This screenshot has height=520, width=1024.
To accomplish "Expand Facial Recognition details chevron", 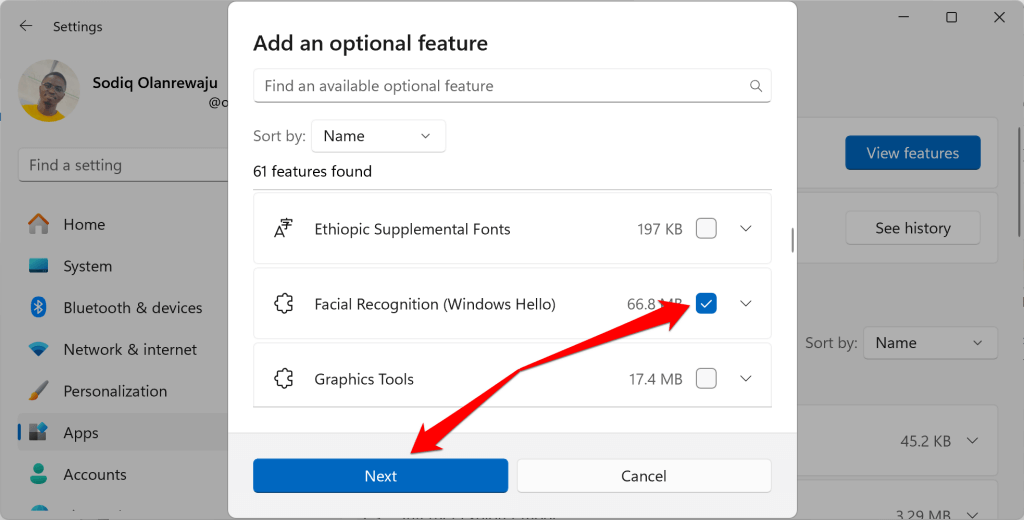I will pyautogui.click(x=745, y=304).
